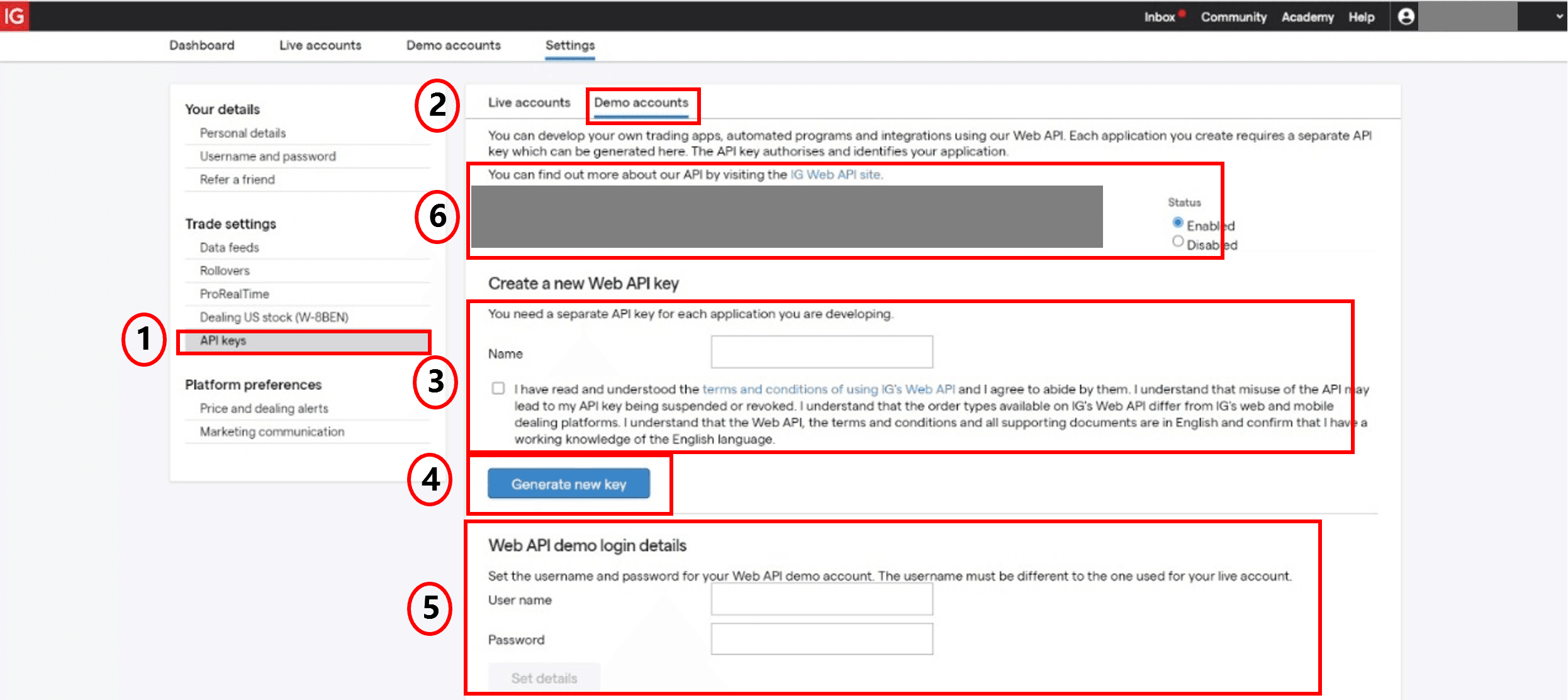Open the Help link

pyautogui.click(x=1361, y=18)
